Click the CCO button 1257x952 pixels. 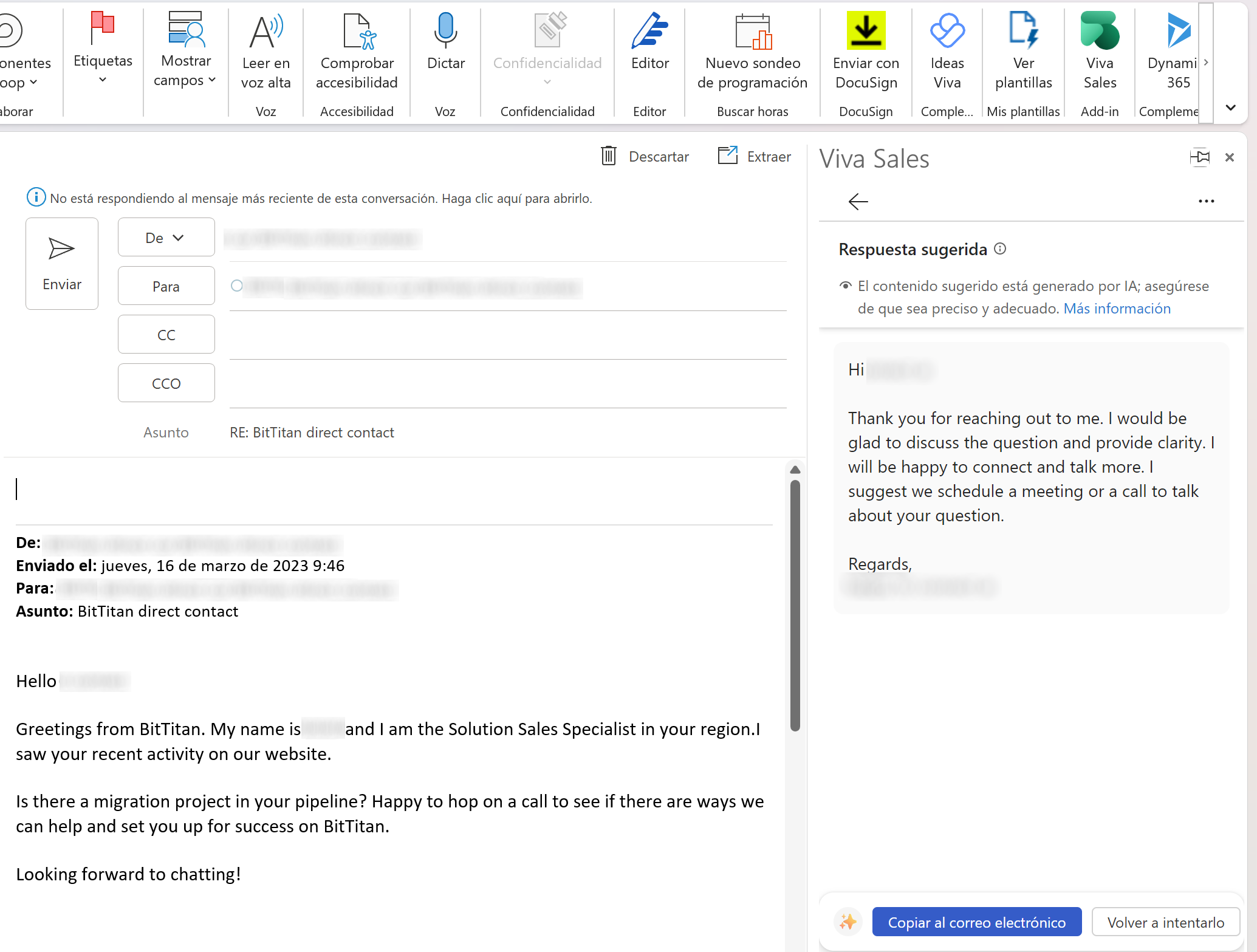(166, 383)
